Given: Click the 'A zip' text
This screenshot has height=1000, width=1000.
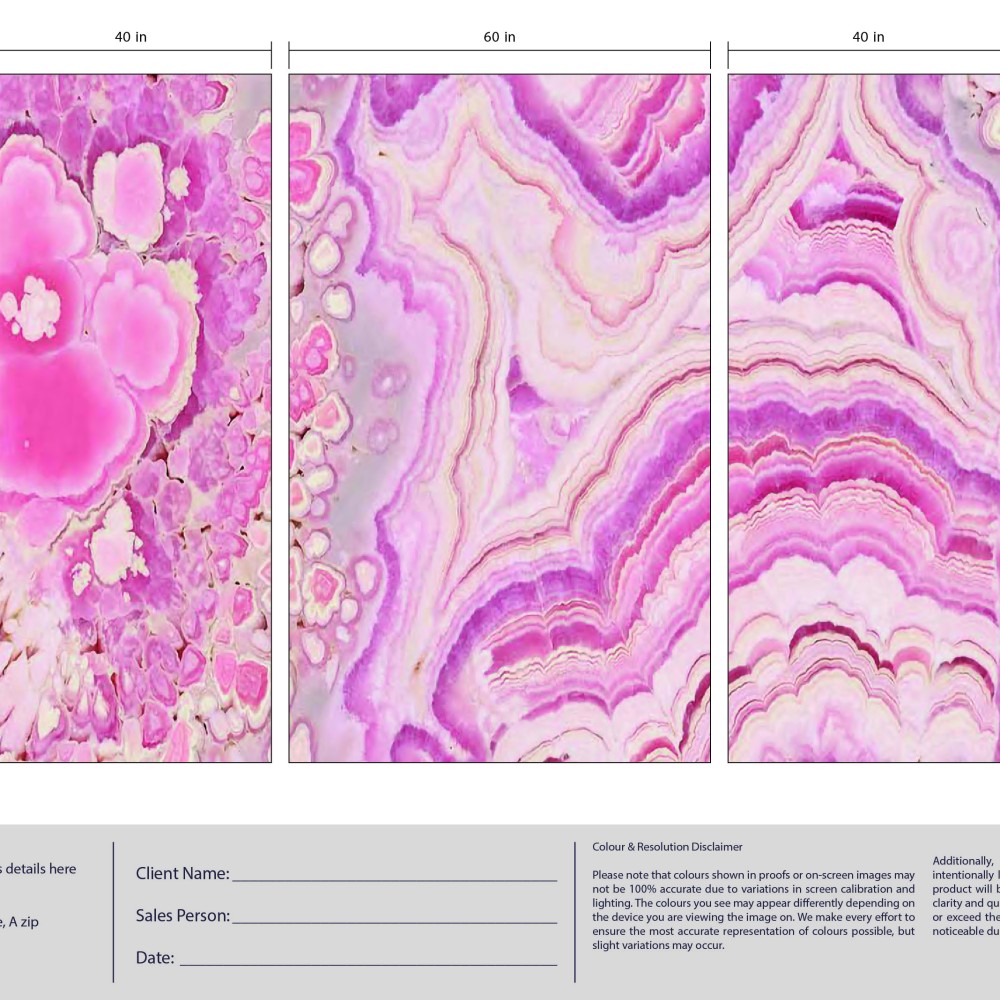Looking at the screenshot, I should pyautogui.click(x=24, y=922).
